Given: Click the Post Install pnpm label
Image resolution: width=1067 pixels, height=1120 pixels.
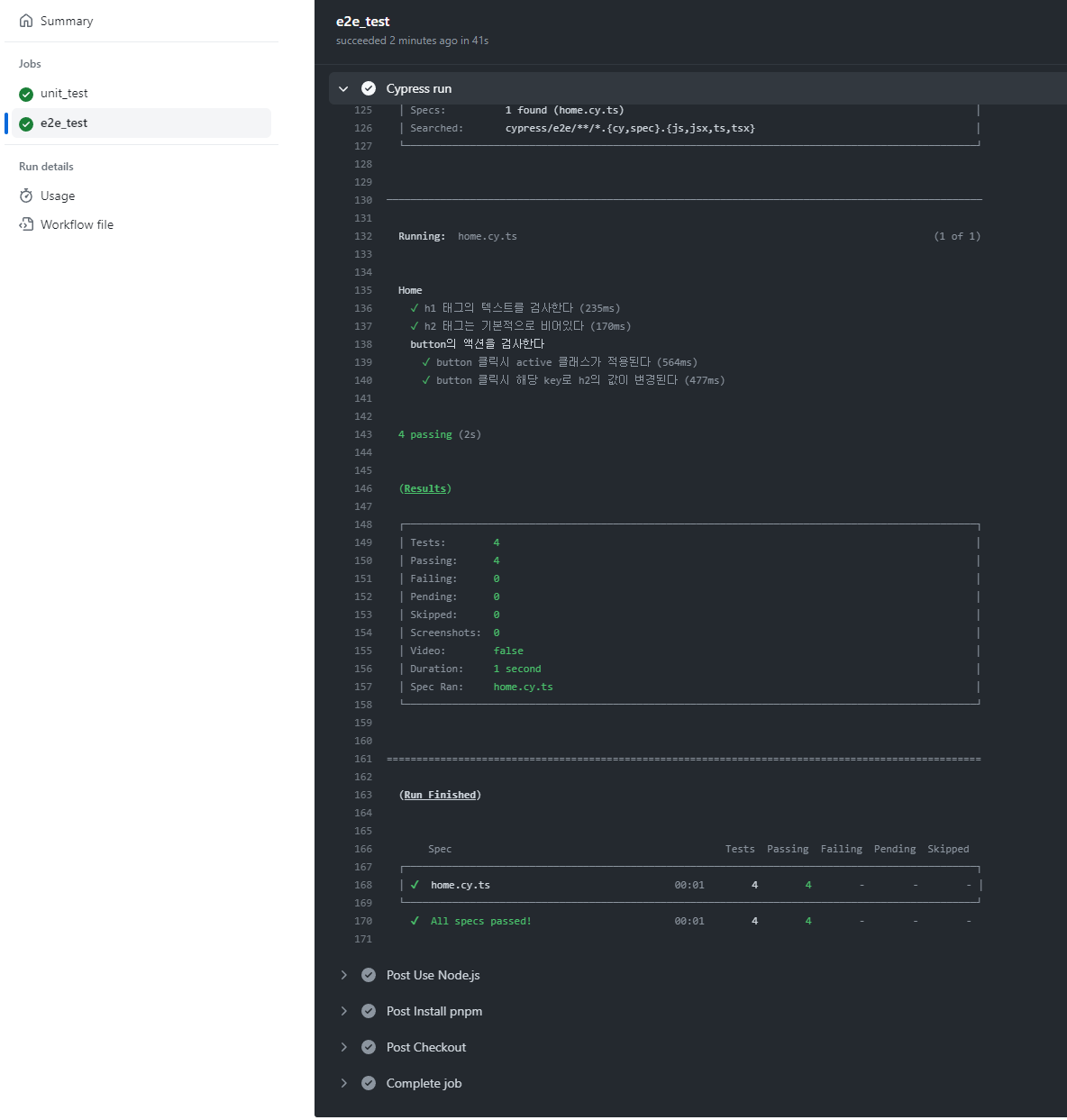Looking at the screenshot, I should coord(434,1011).
